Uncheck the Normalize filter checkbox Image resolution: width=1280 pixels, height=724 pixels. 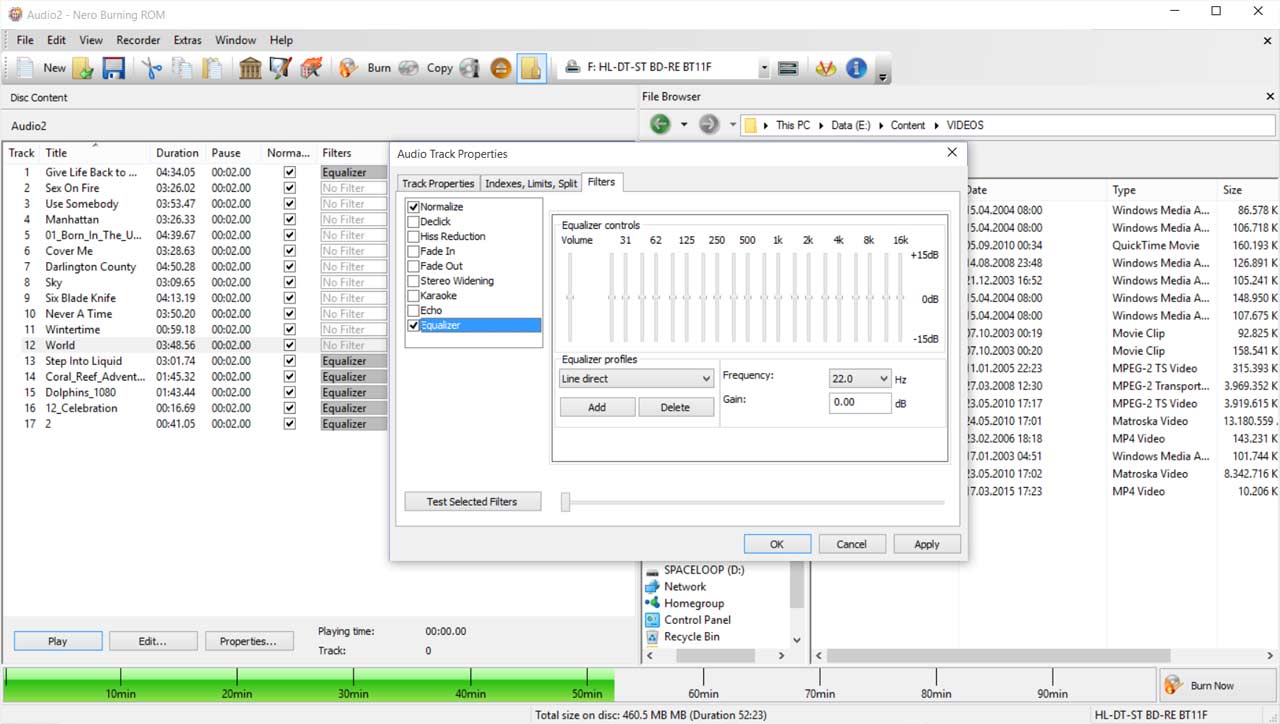[x=414, y=207]
